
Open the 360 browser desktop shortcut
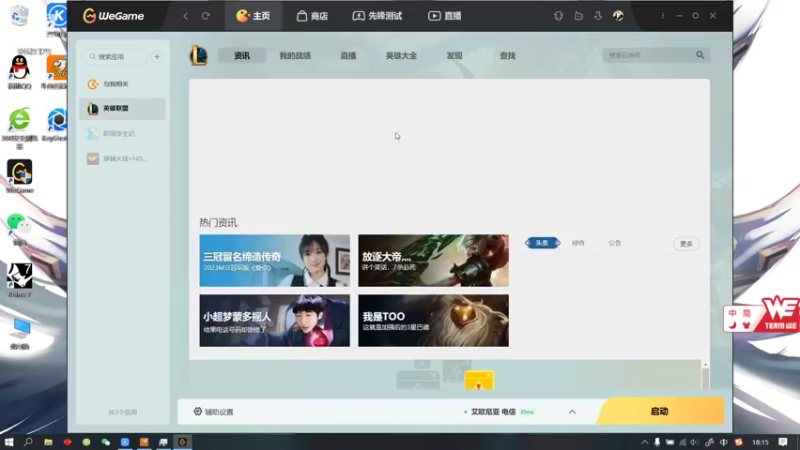click(x=19, y=128)
